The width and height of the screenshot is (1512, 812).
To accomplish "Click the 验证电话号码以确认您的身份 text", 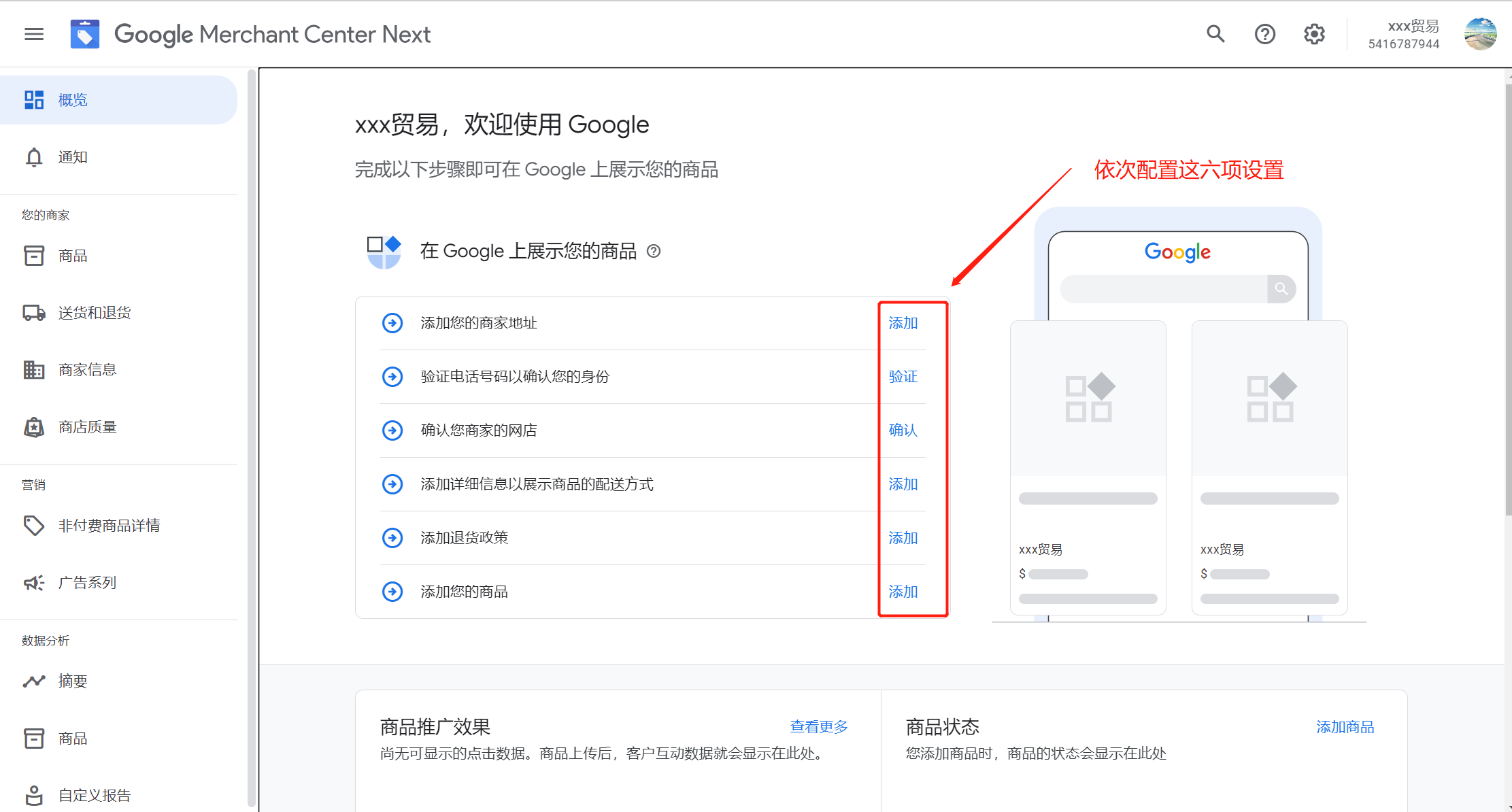I will point(515,377).
